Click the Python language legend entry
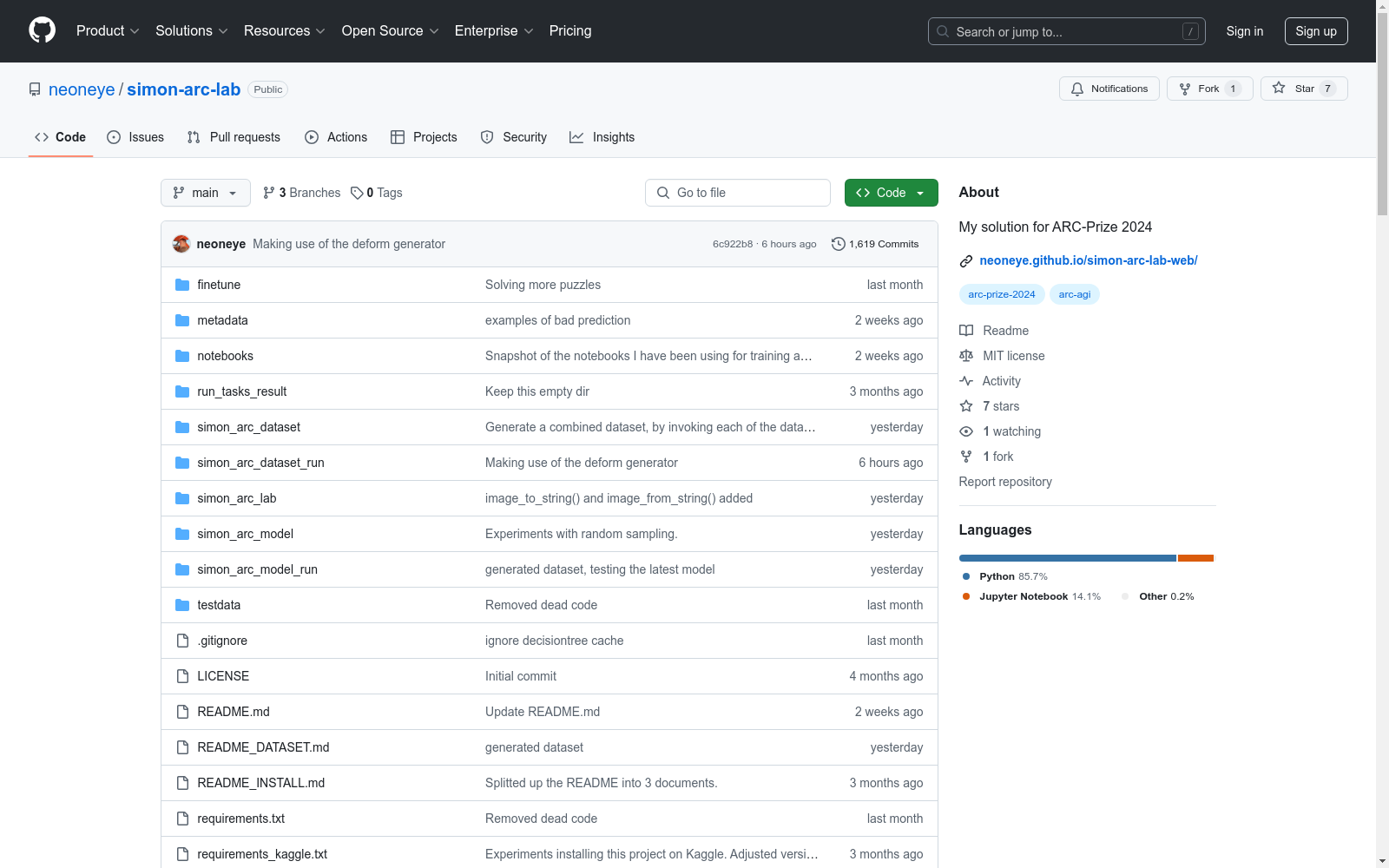 tap(1005, 576)
